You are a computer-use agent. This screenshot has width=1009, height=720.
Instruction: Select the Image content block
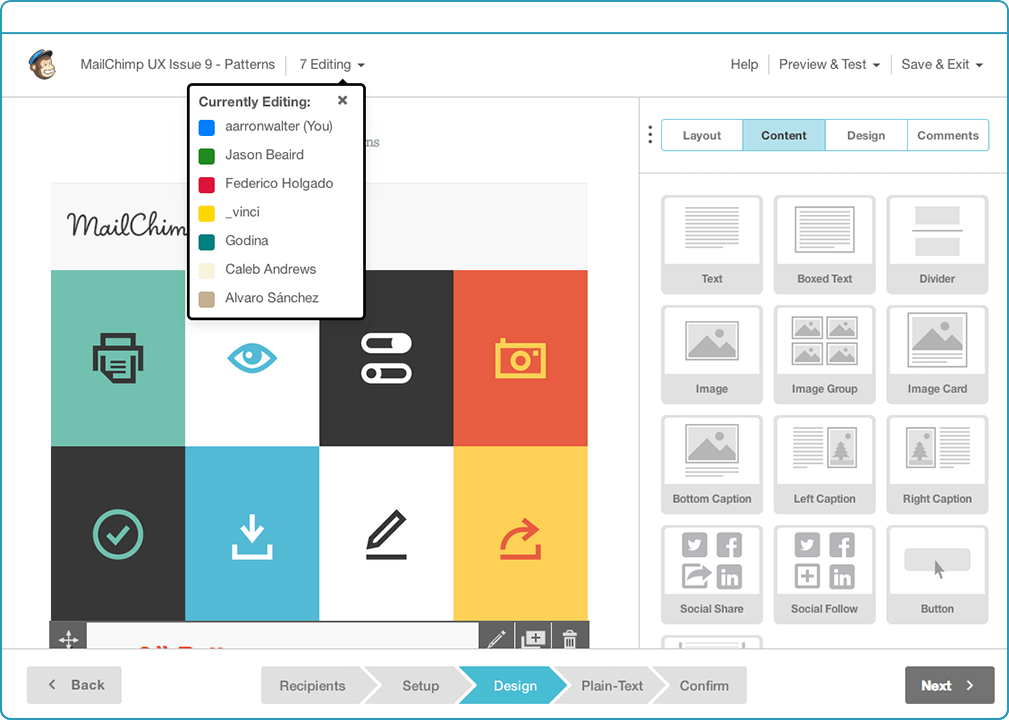pyautogui.click(x=712, y=355)
